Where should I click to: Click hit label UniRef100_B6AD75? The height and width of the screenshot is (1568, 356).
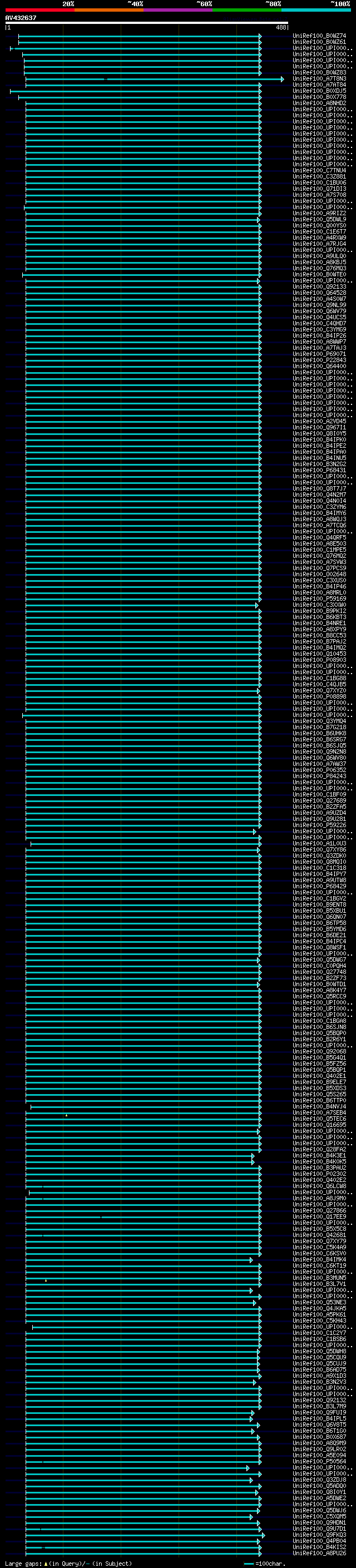(319, 1369)
